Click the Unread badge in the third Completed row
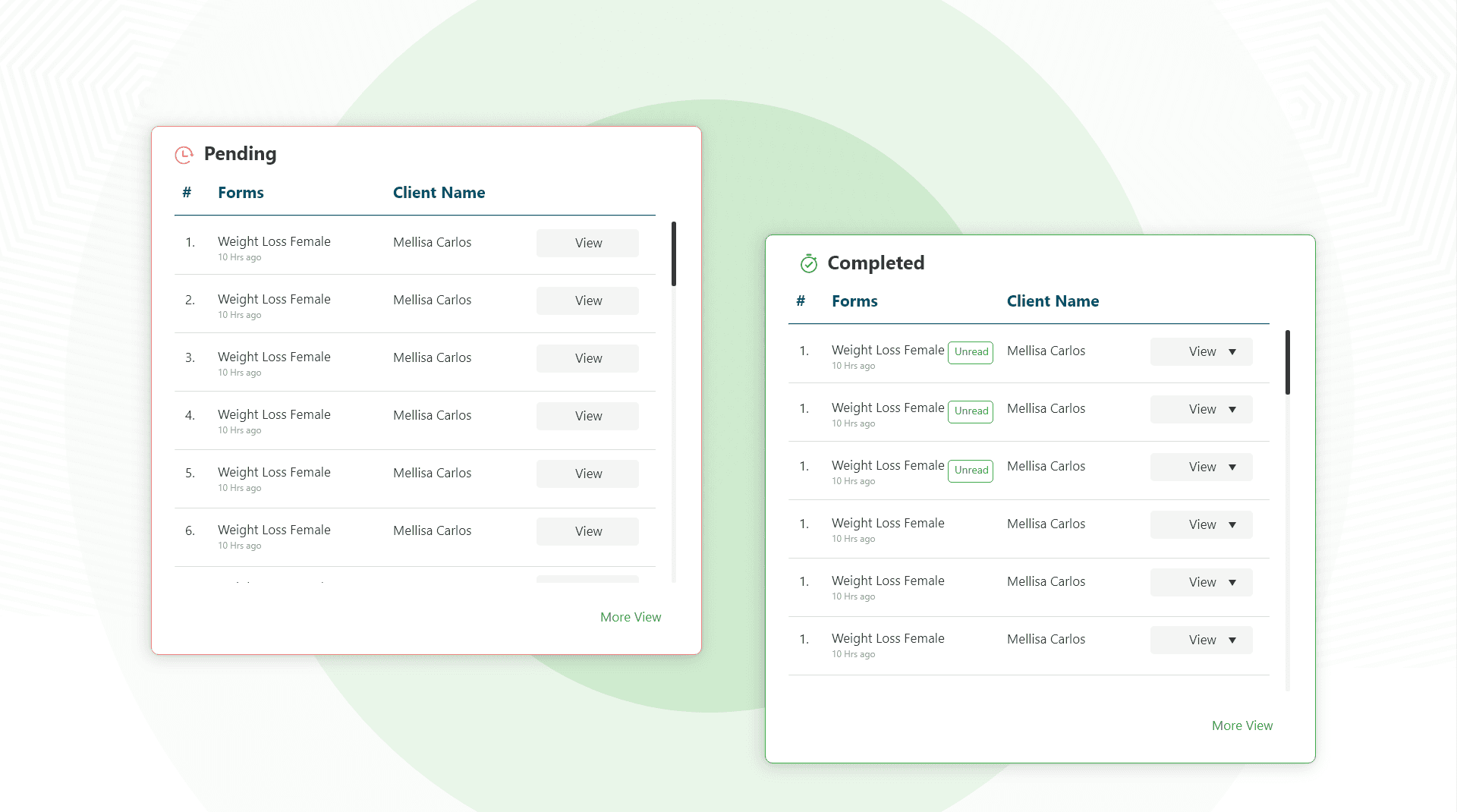This screenshot has width=1457, height=812. 971,471
